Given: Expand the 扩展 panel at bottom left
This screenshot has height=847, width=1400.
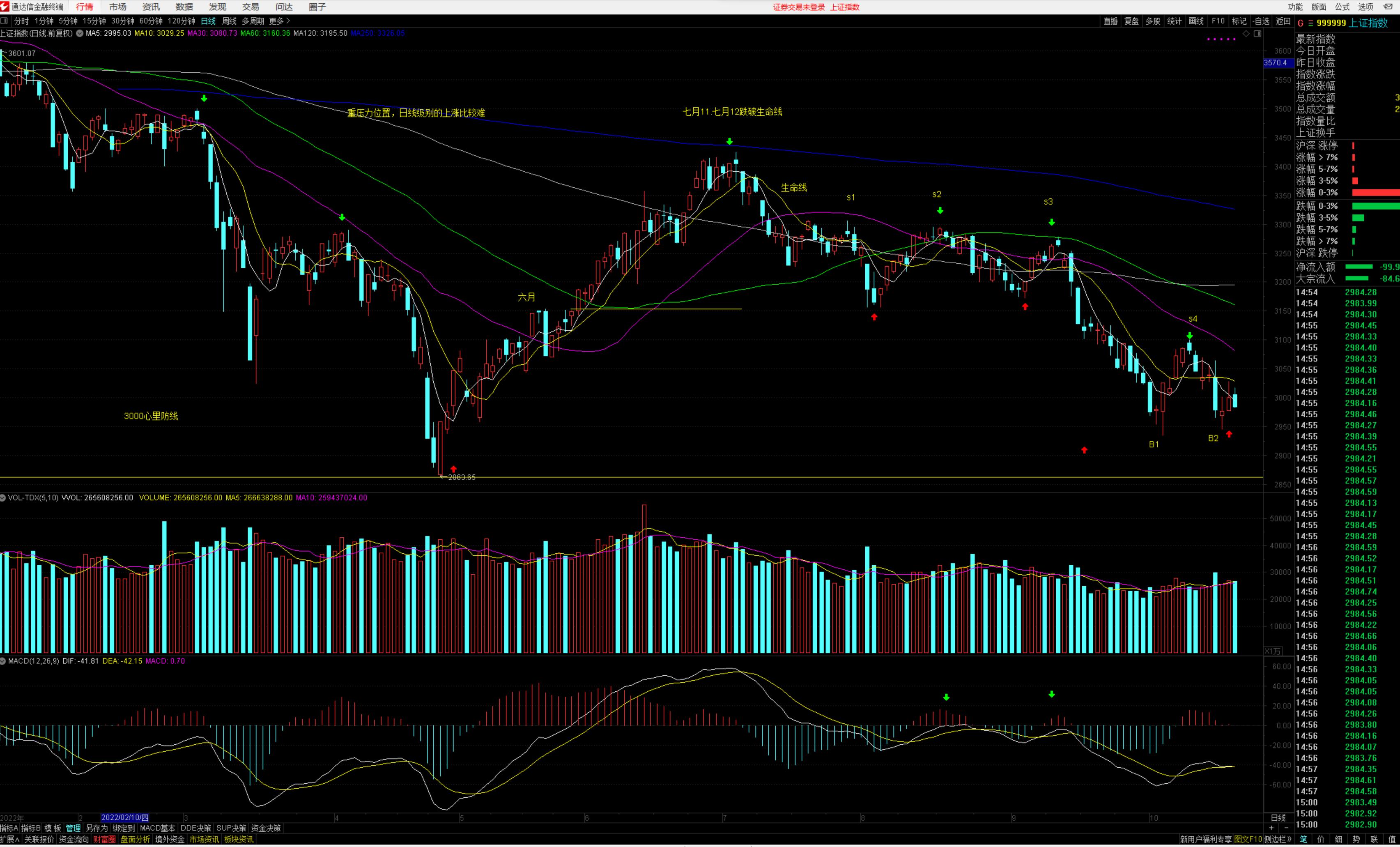Looking at the screenshot, I should (x=10, y=840).
